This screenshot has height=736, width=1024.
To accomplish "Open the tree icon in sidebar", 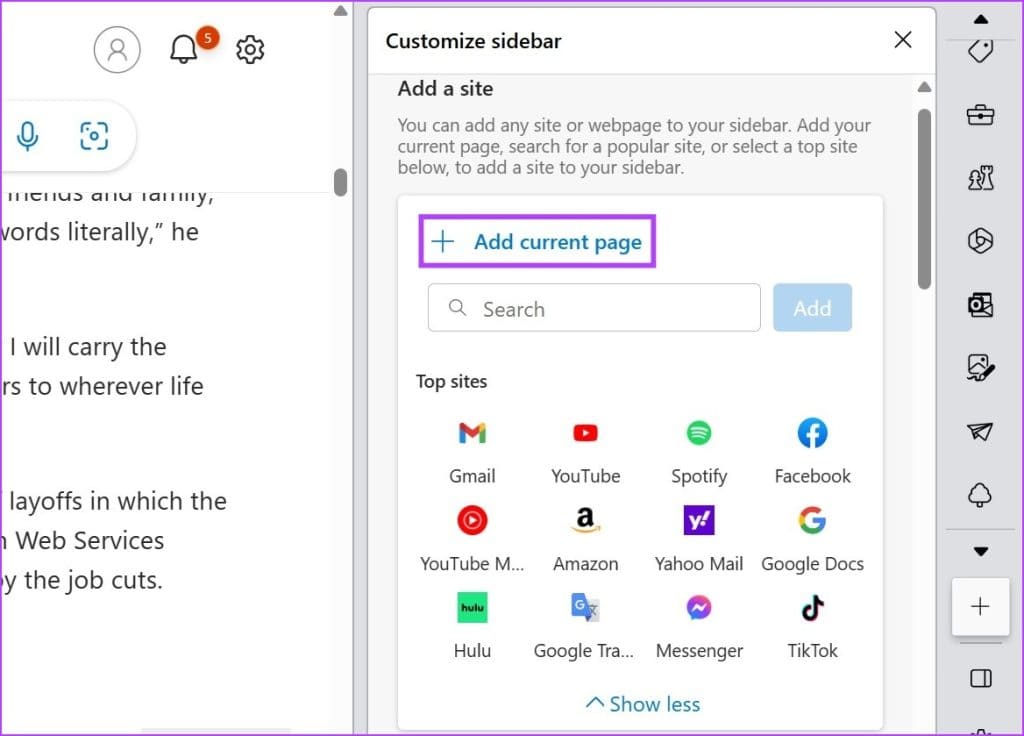I will coord(980,494).
